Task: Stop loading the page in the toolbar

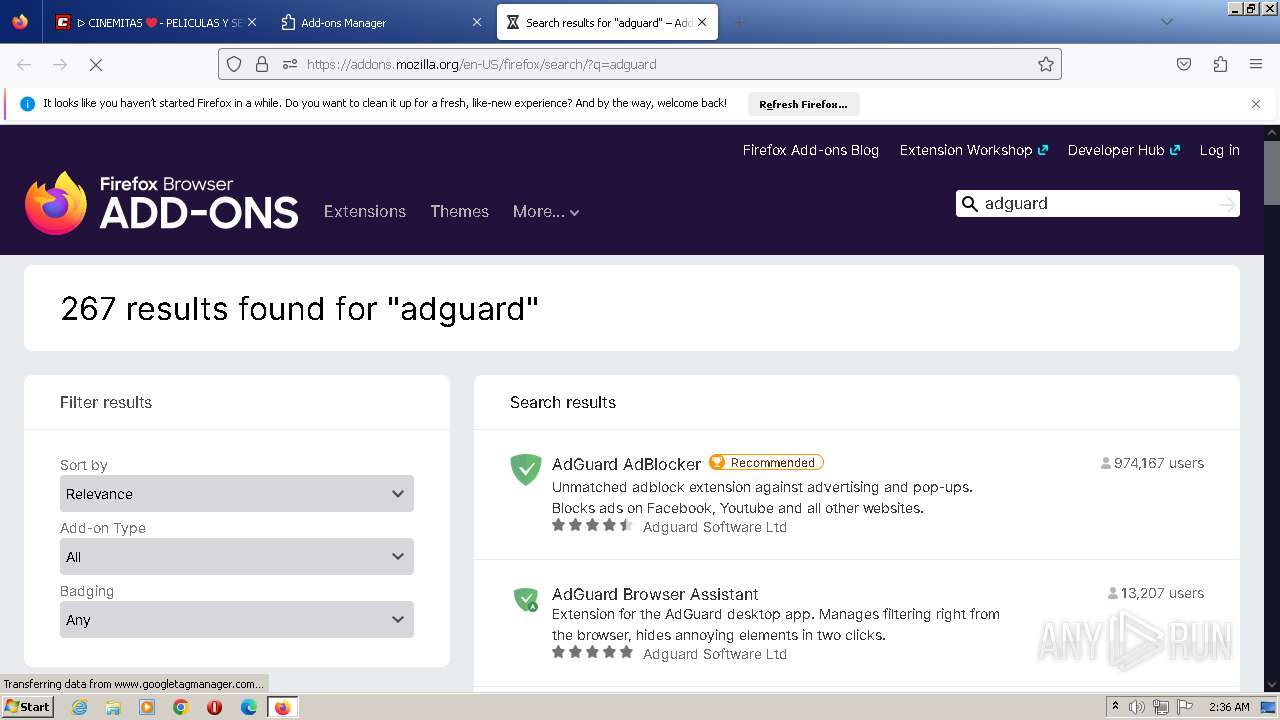Action: [x=96, y=64]
